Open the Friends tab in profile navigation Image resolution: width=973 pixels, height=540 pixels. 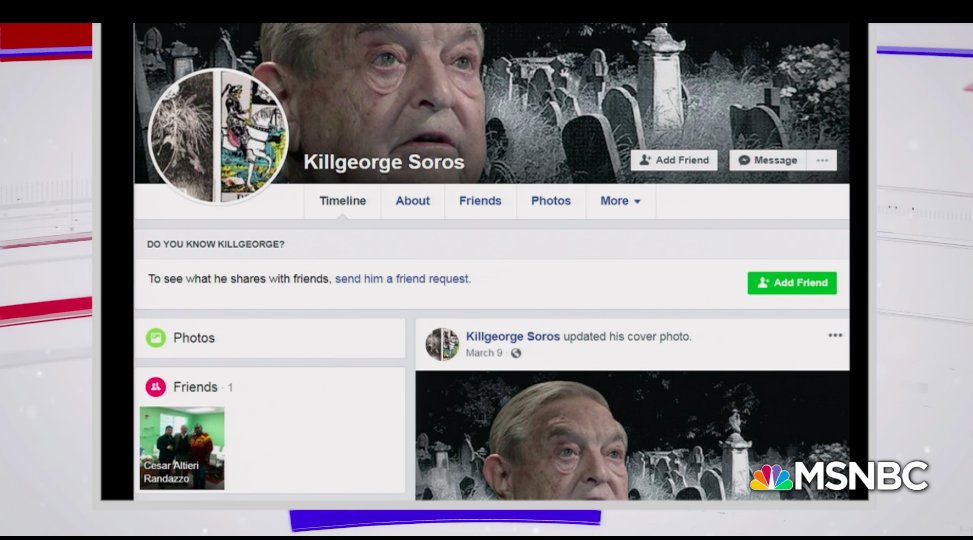tap(480, 201)
